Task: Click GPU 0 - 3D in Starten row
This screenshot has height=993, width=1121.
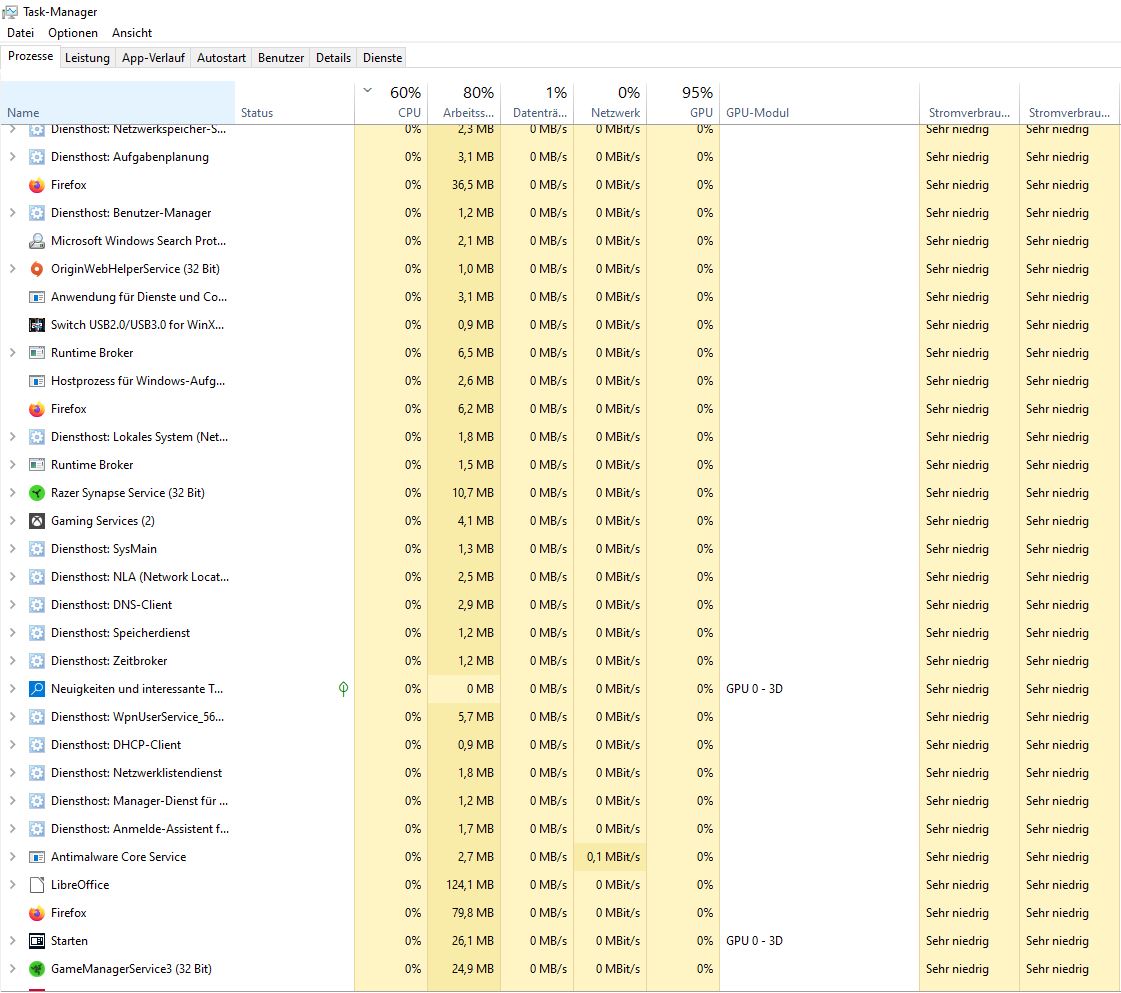Action: [754, 941]
